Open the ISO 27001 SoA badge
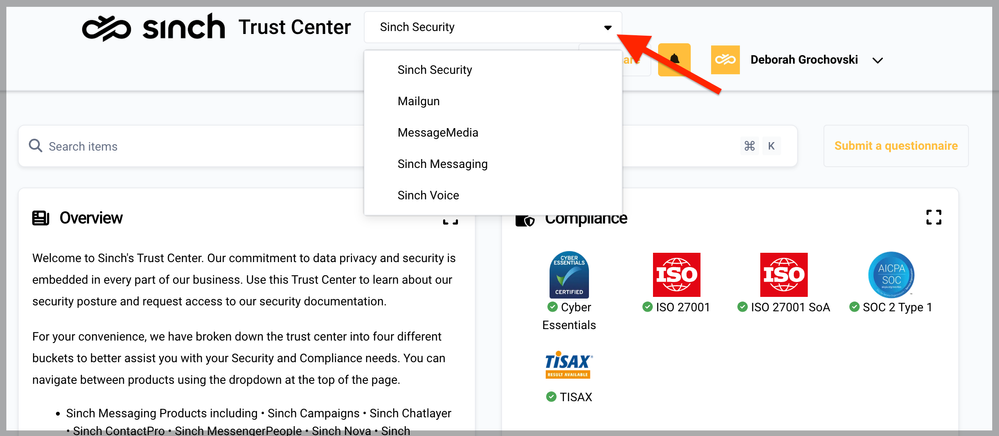 tap(784, 275)
